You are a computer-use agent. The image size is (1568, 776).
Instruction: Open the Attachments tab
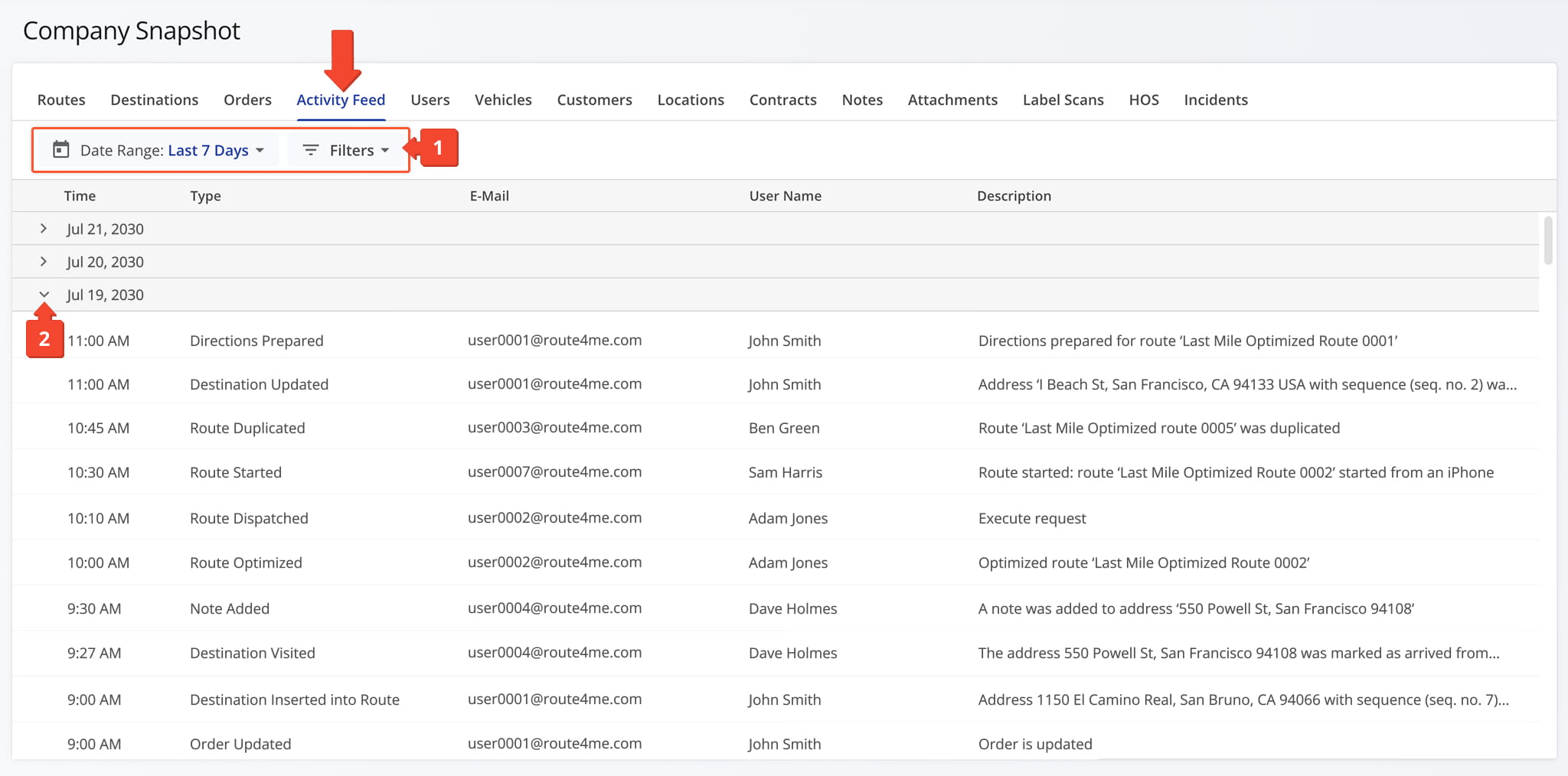click(952, 99)
